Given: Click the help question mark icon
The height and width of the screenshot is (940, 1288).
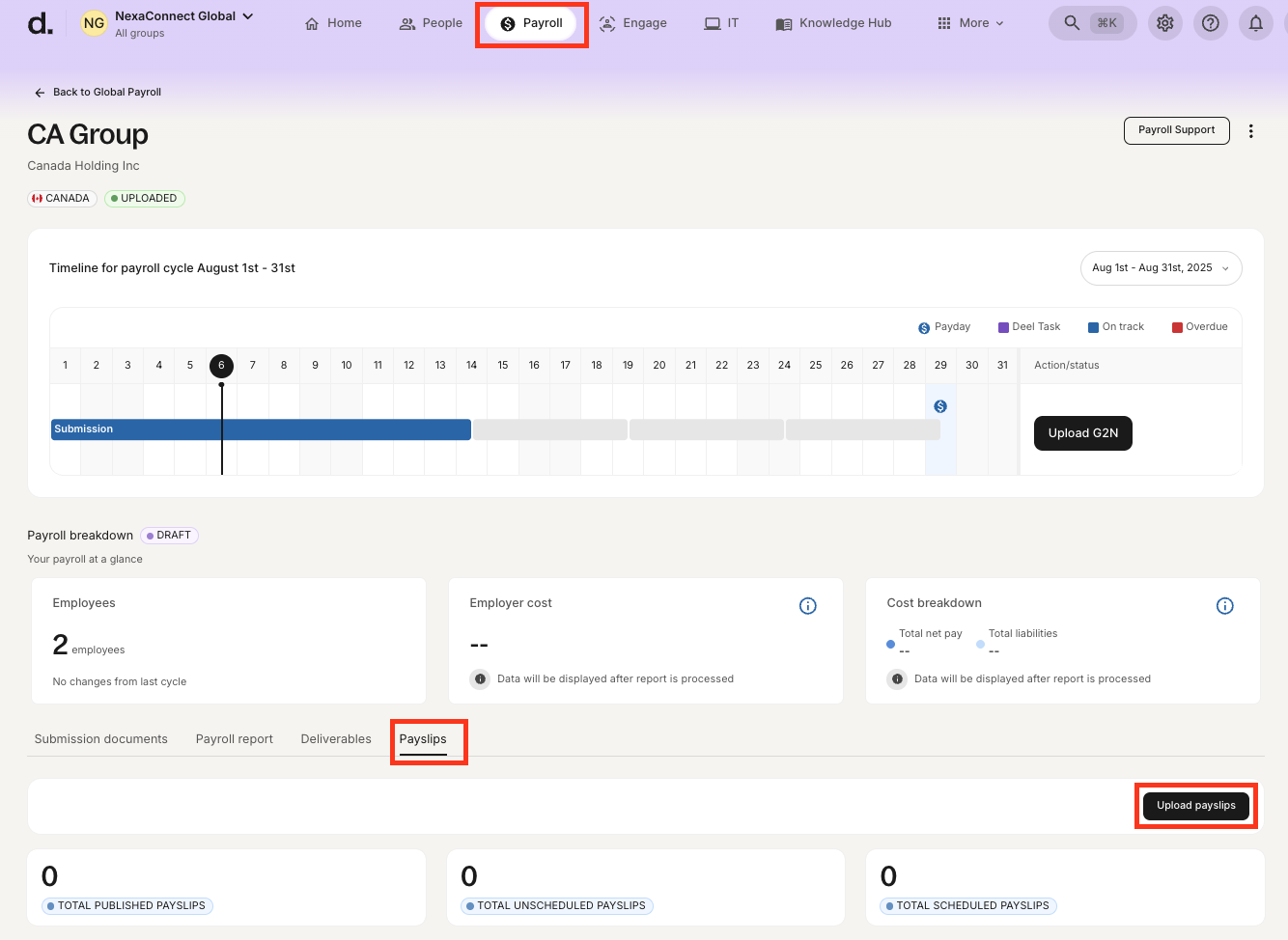Looking at the screenshot, I should click(x=1211, y=23).
